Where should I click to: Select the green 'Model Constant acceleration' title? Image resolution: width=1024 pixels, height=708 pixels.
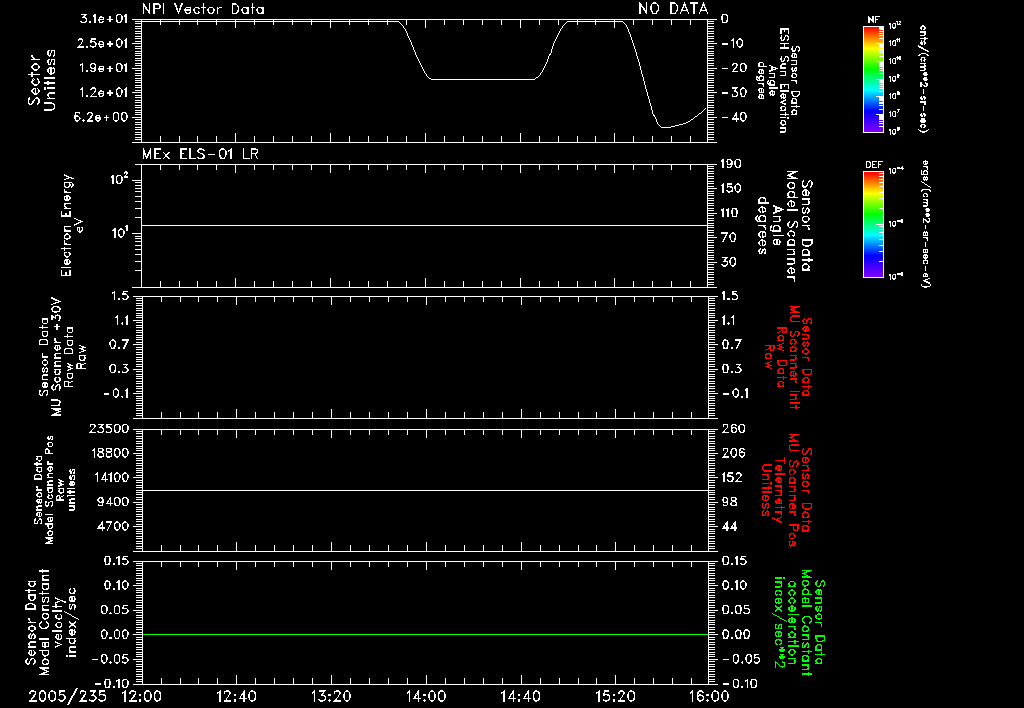(799, 622)
